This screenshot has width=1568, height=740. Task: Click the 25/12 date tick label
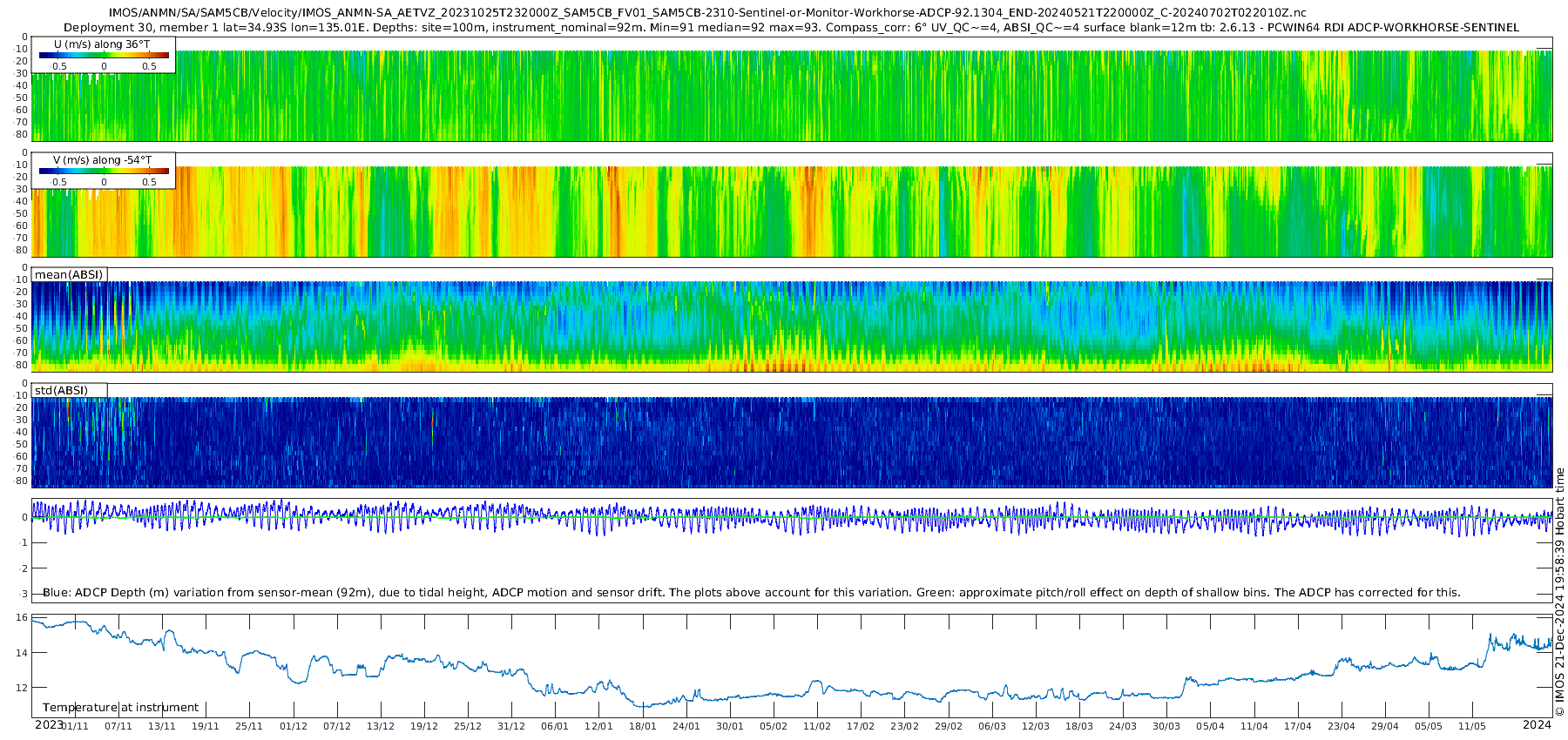click(467, 726)
